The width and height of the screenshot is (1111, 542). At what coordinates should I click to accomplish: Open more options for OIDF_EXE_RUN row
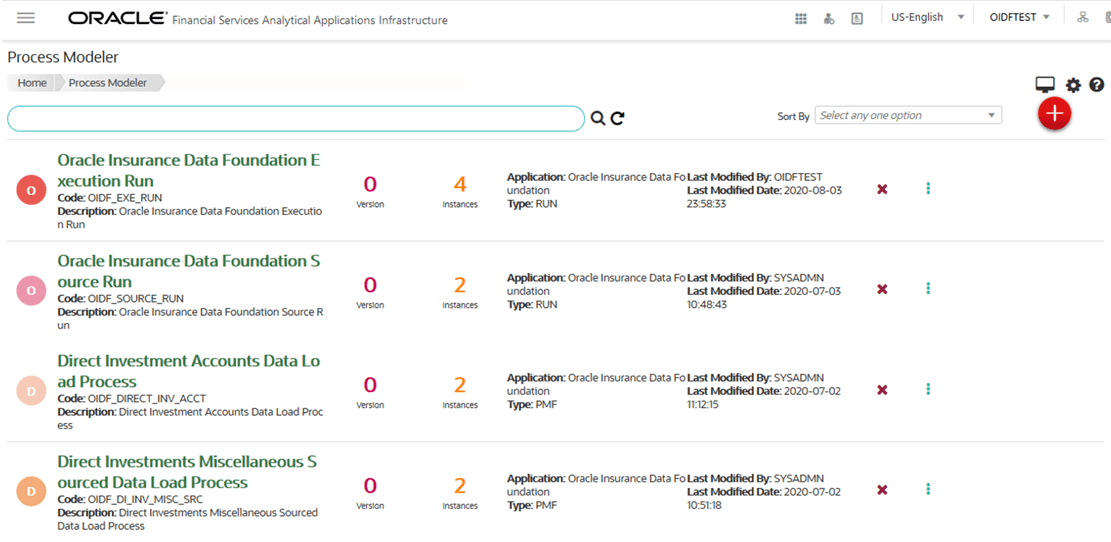click(x=928, y=188)
